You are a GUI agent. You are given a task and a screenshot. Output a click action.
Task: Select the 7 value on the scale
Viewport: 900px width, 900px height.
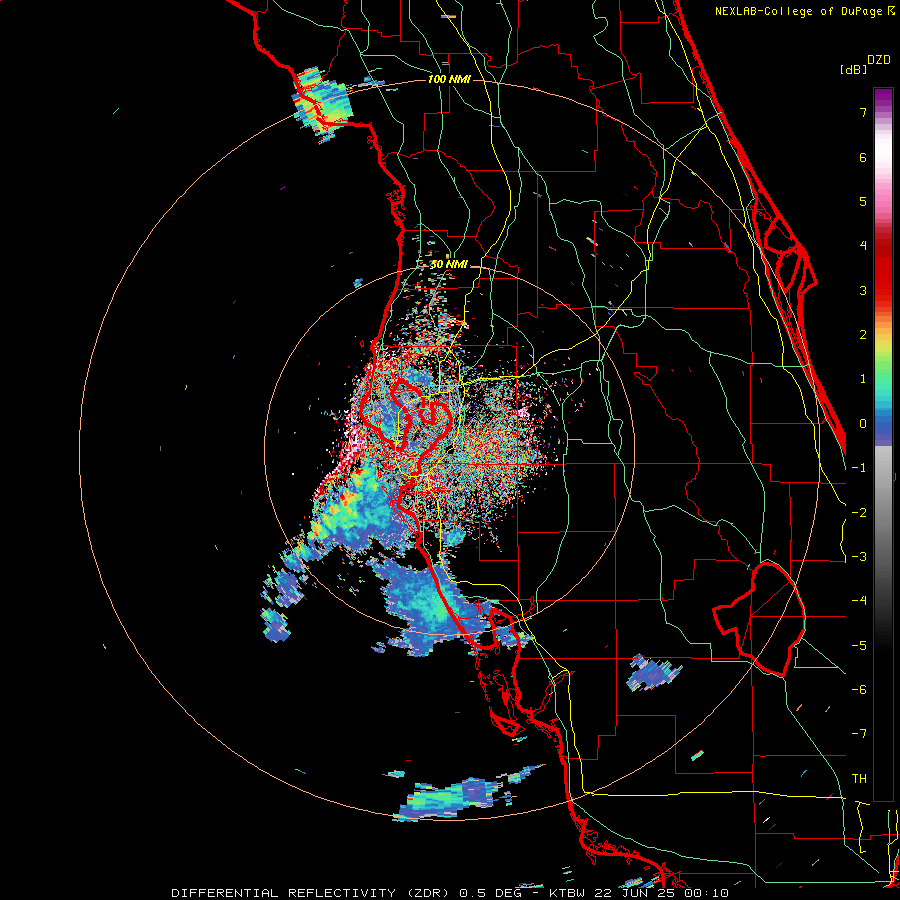point(863,112)
